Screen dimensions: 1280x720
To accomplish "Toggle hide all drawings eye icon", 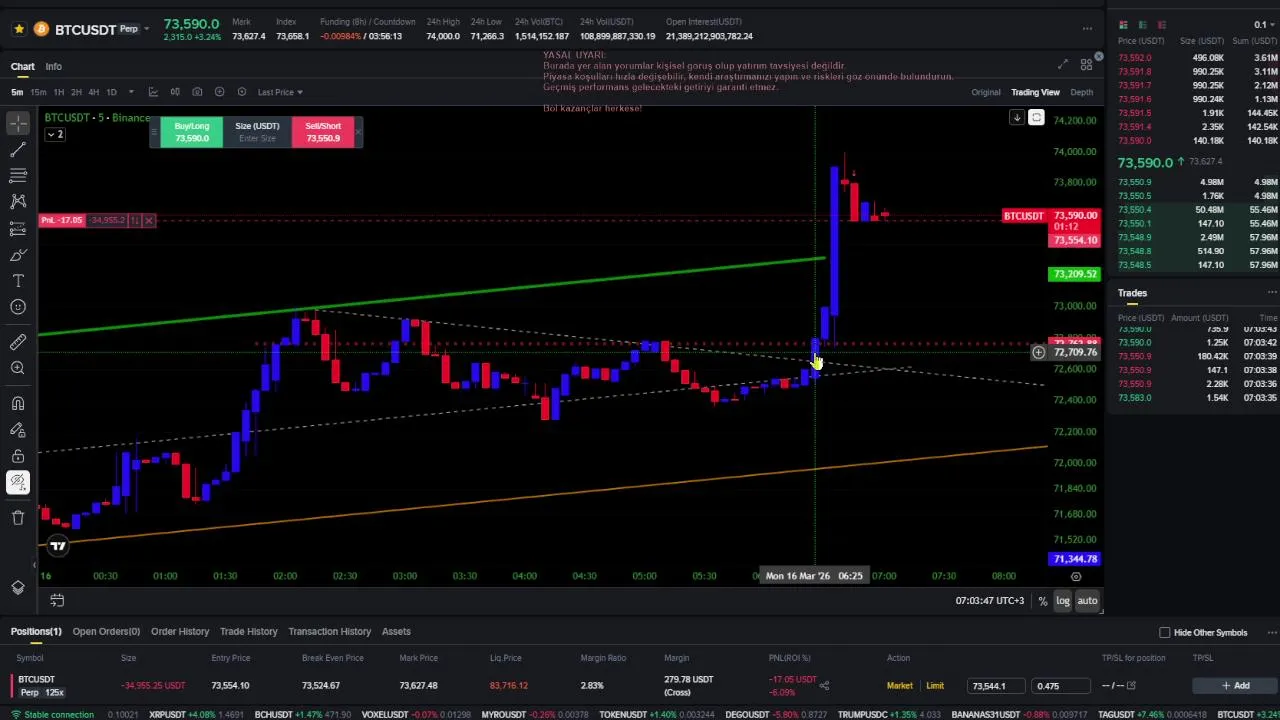I will (x=18, y=483).
